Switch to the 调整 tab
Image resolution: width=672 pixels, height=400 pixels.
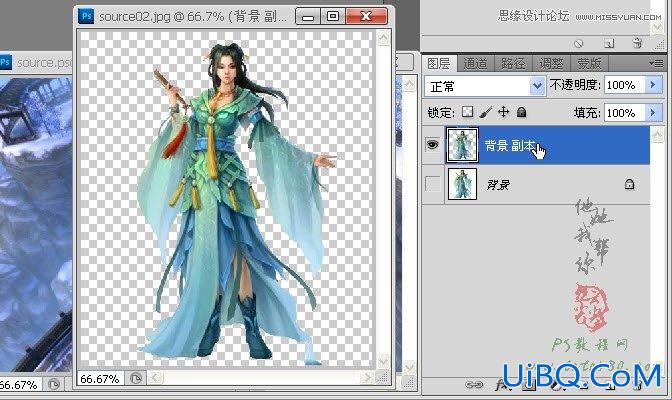551,63
